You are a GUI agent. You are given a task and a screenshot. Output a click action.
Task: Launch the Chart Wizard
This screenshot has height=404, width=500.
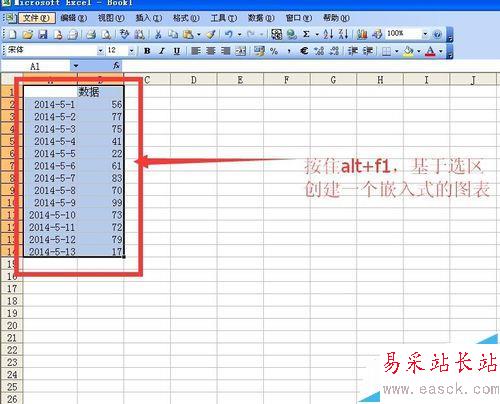point(362,34)
